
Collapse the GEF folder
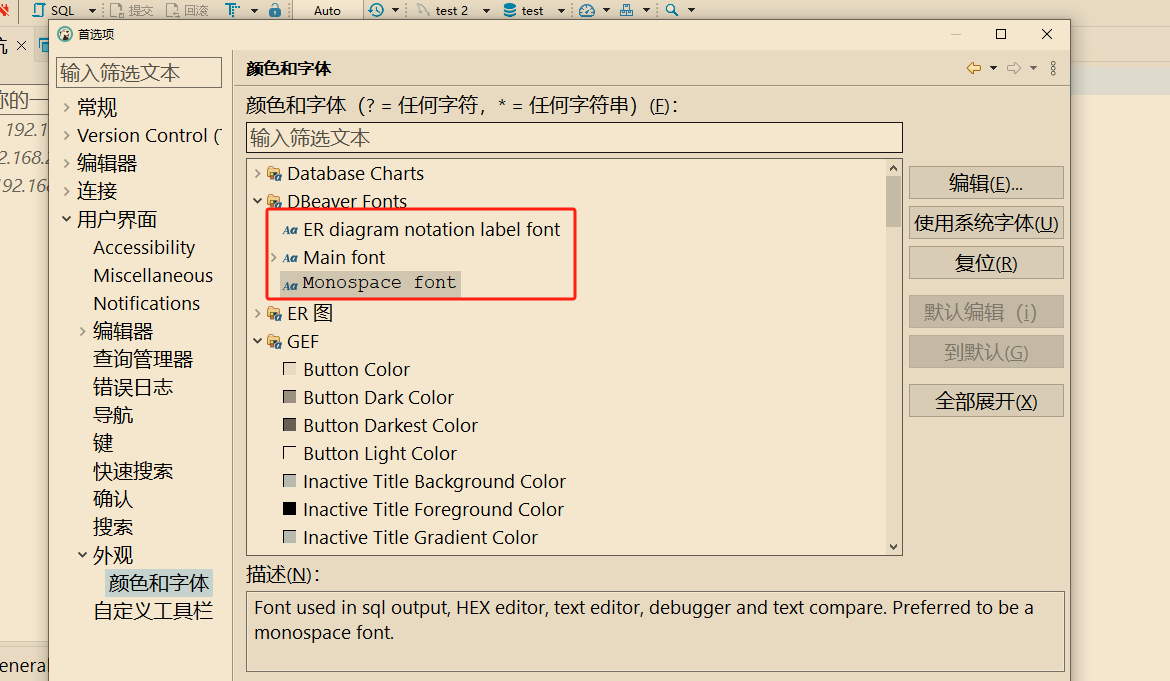257,342
